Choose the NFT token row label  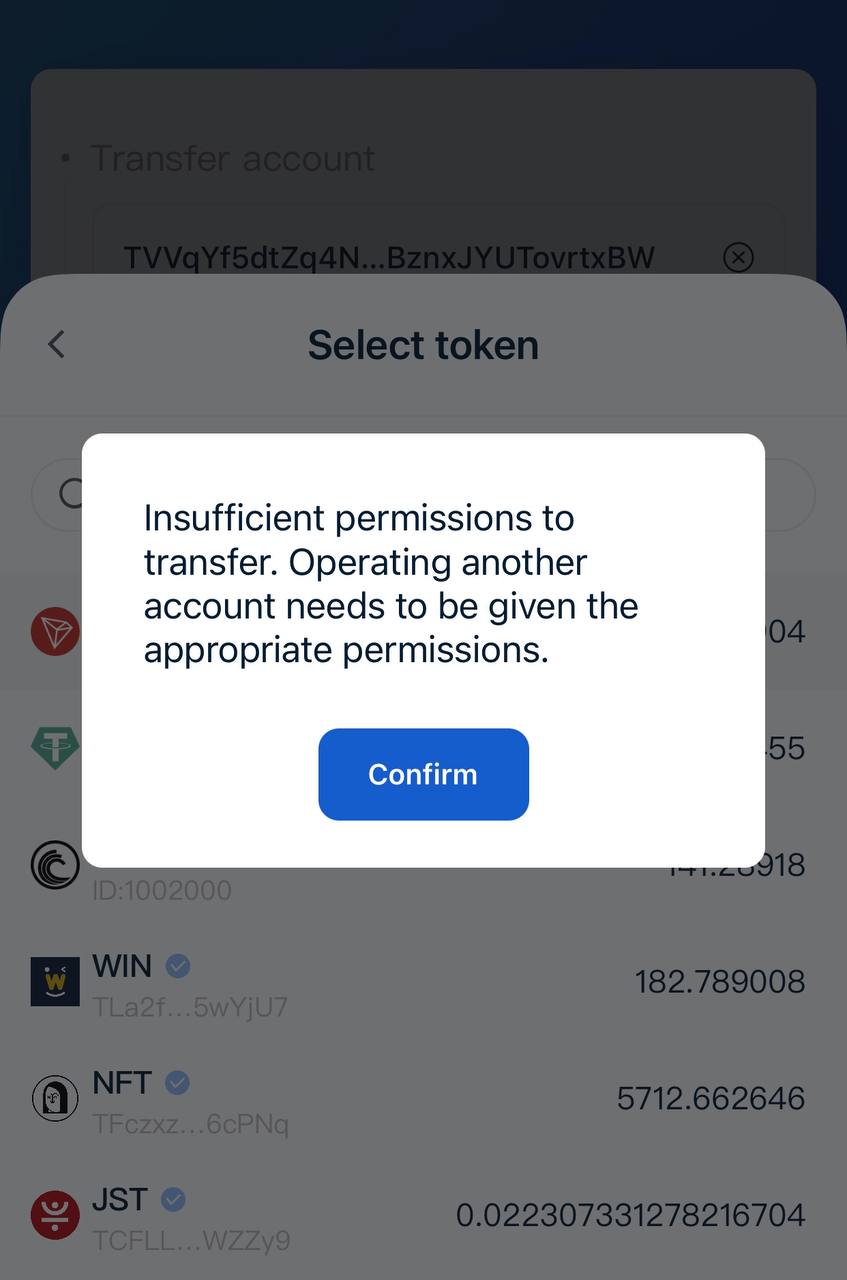tap(122, 1082)
